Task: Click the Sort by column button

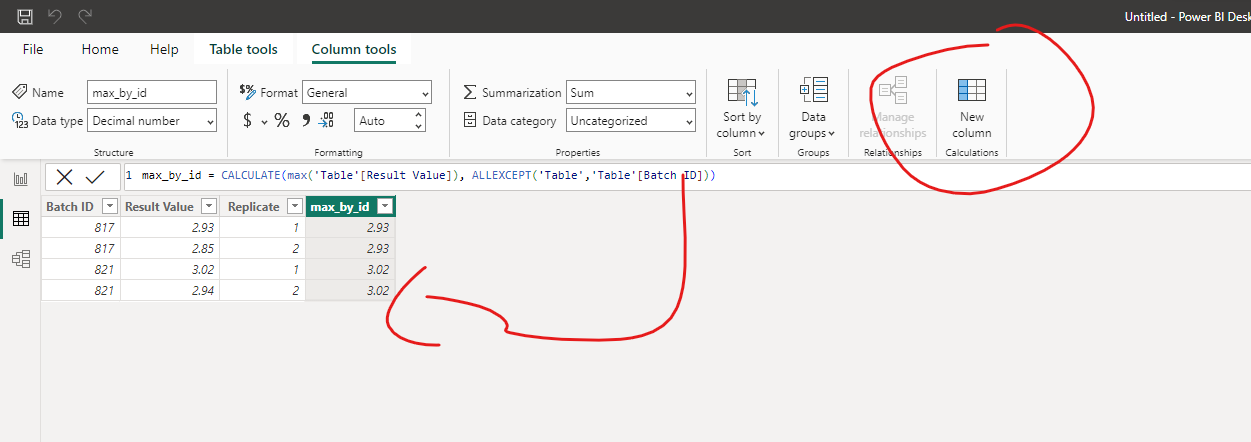Action: (741, 108)
